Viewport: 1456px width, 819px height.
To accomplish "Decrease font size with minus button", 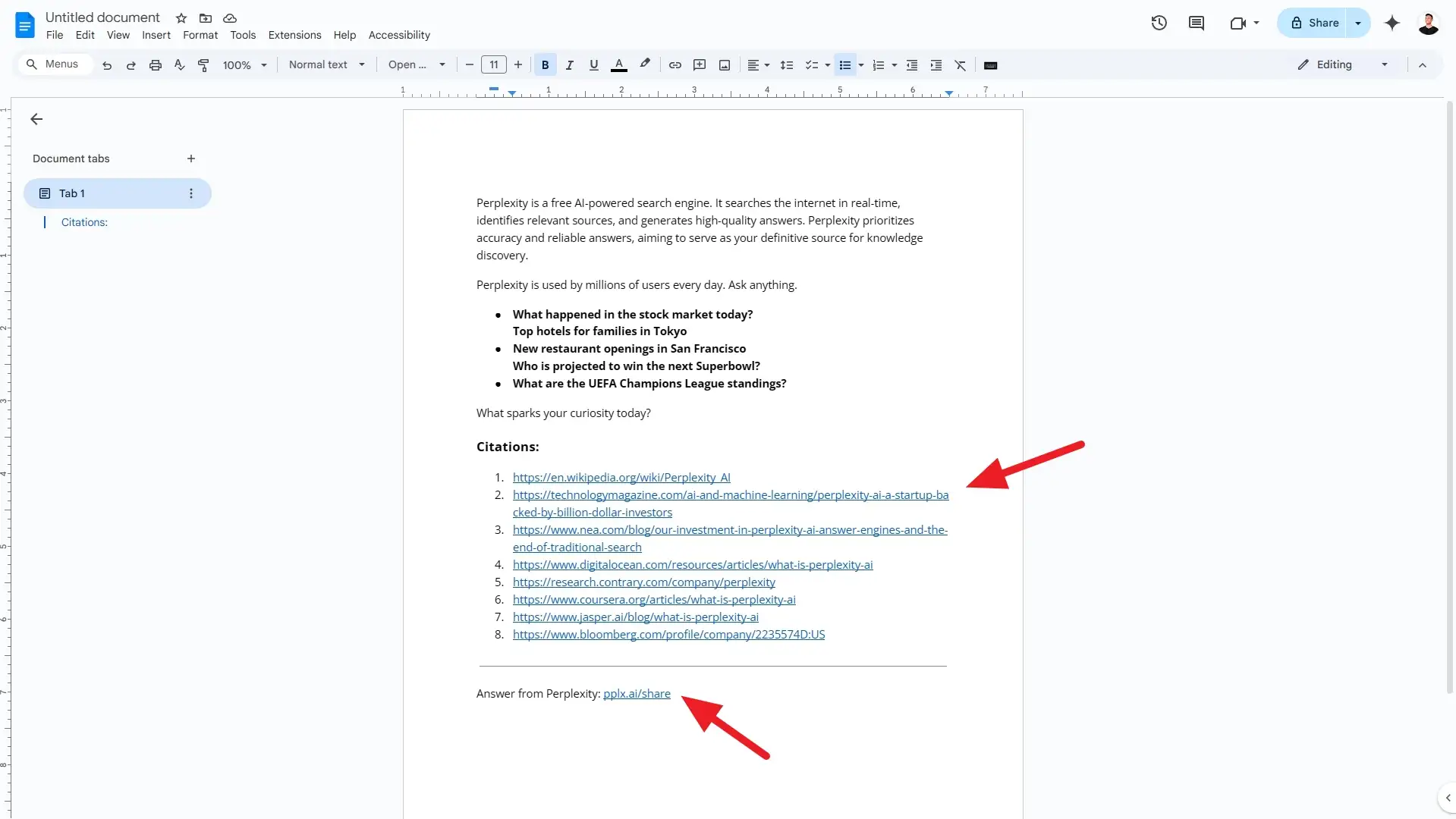I will coord(470,65).
